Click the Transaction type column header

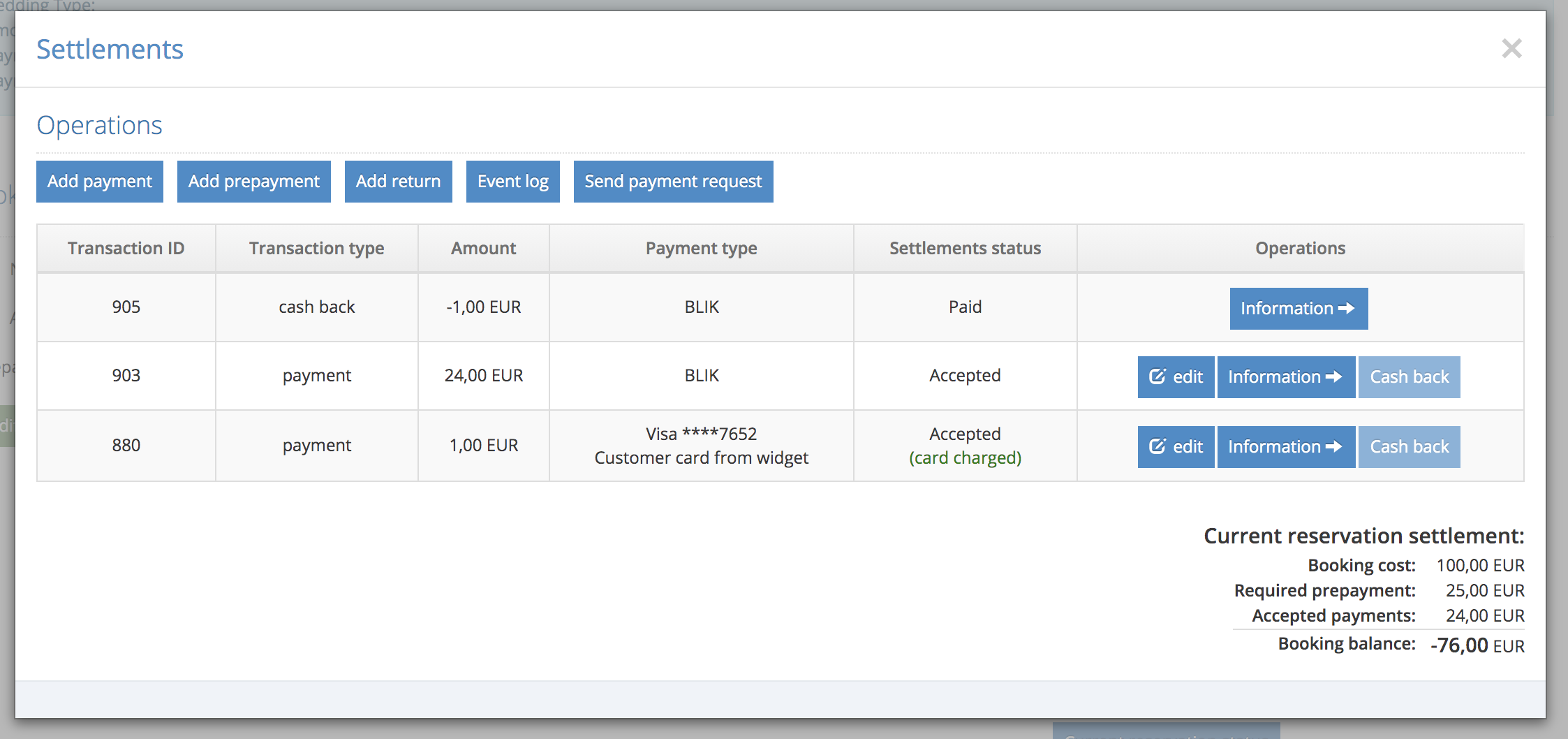[316, 249]
